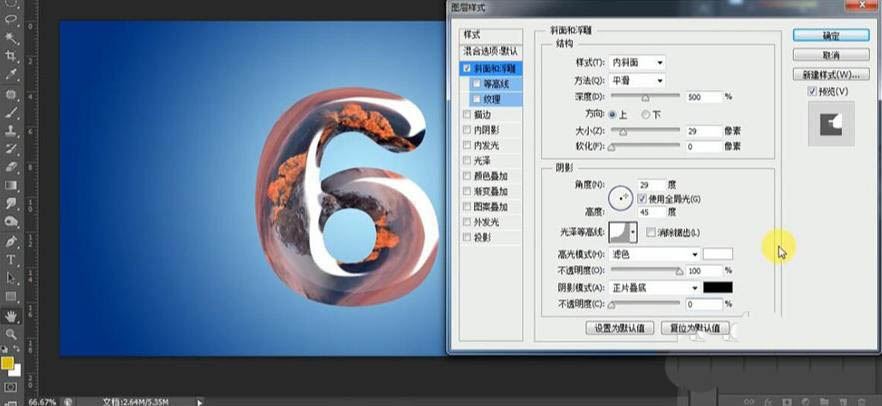Select the Brush tool
Image resolution: width=882 pixels, height=406 pixels.
point(11,112)
